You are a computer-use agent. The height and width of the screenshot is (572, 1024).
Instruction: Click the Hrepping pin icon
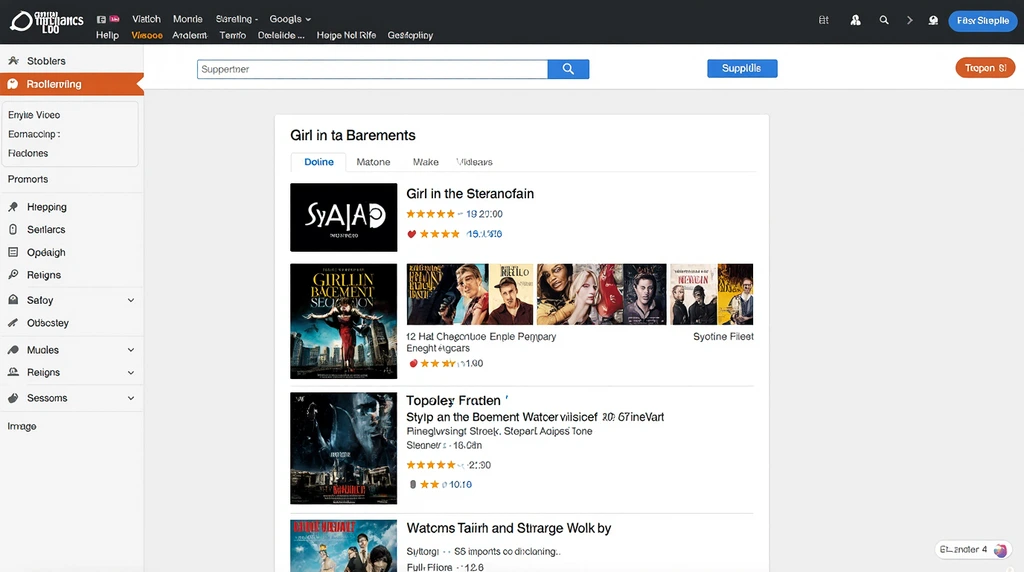13,207
